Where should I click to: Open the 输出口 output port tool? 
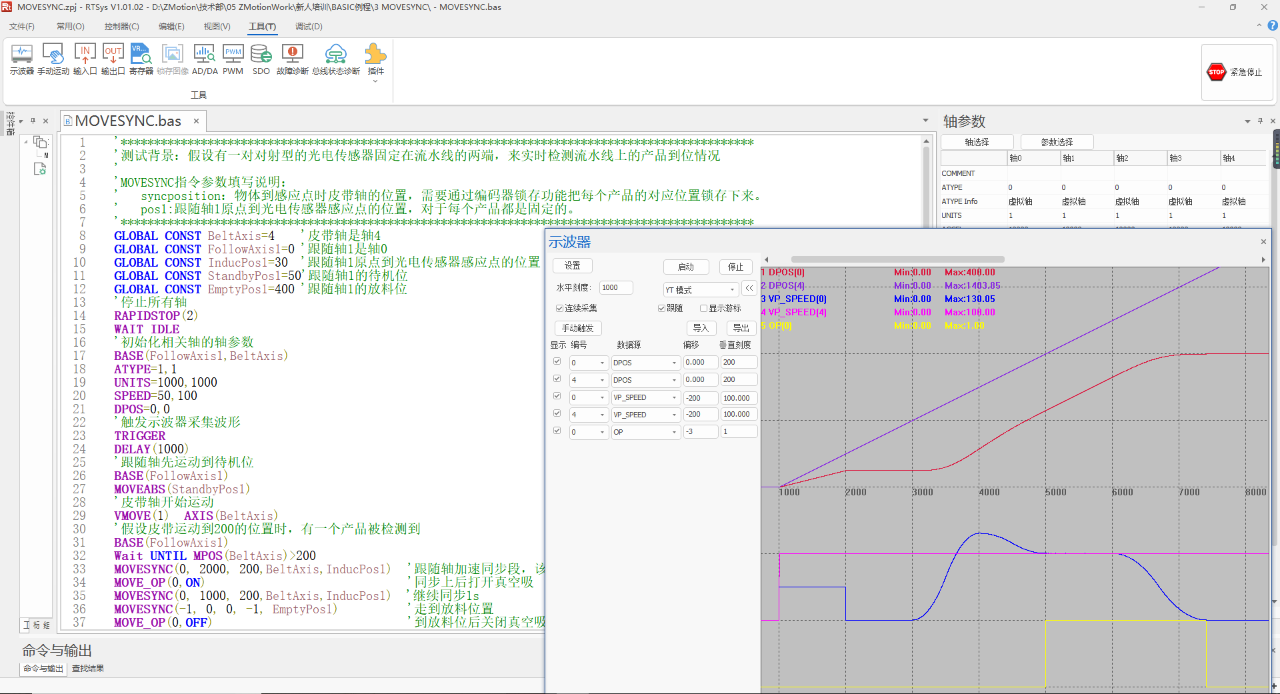coord(113,60)
